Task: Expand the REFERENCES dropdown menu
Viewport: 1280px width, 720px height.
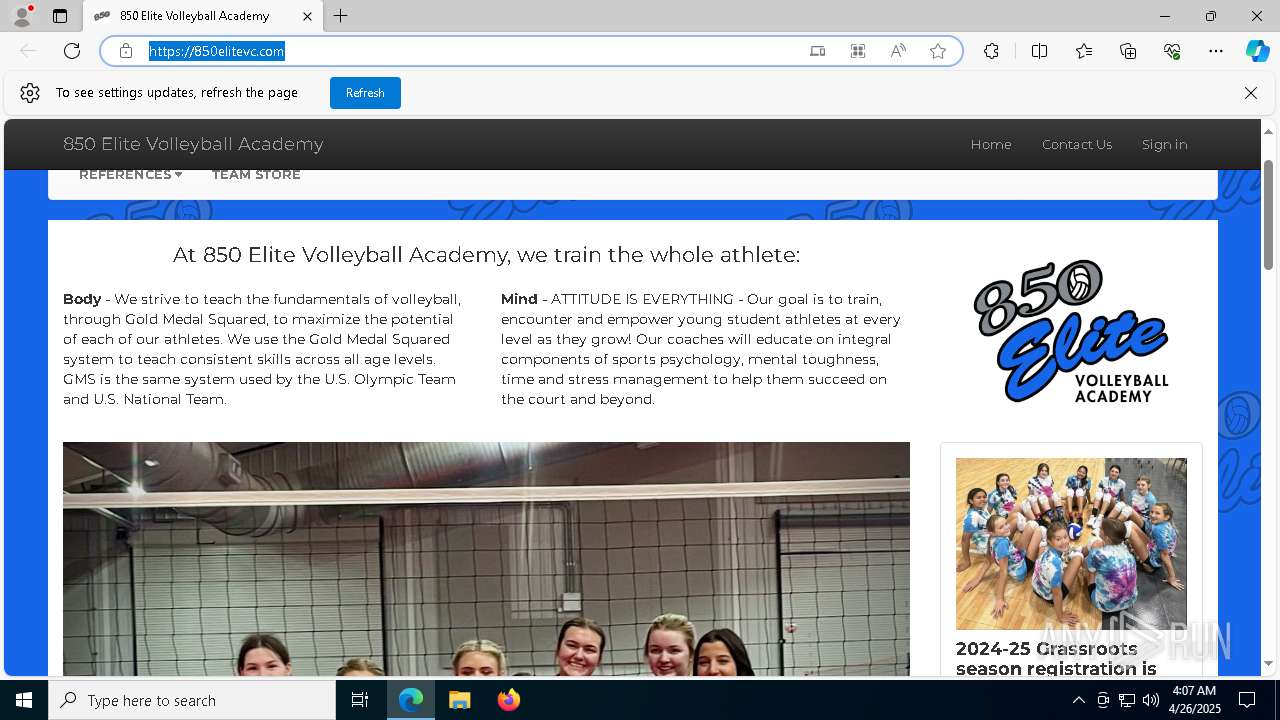Action: pos(130,175)
